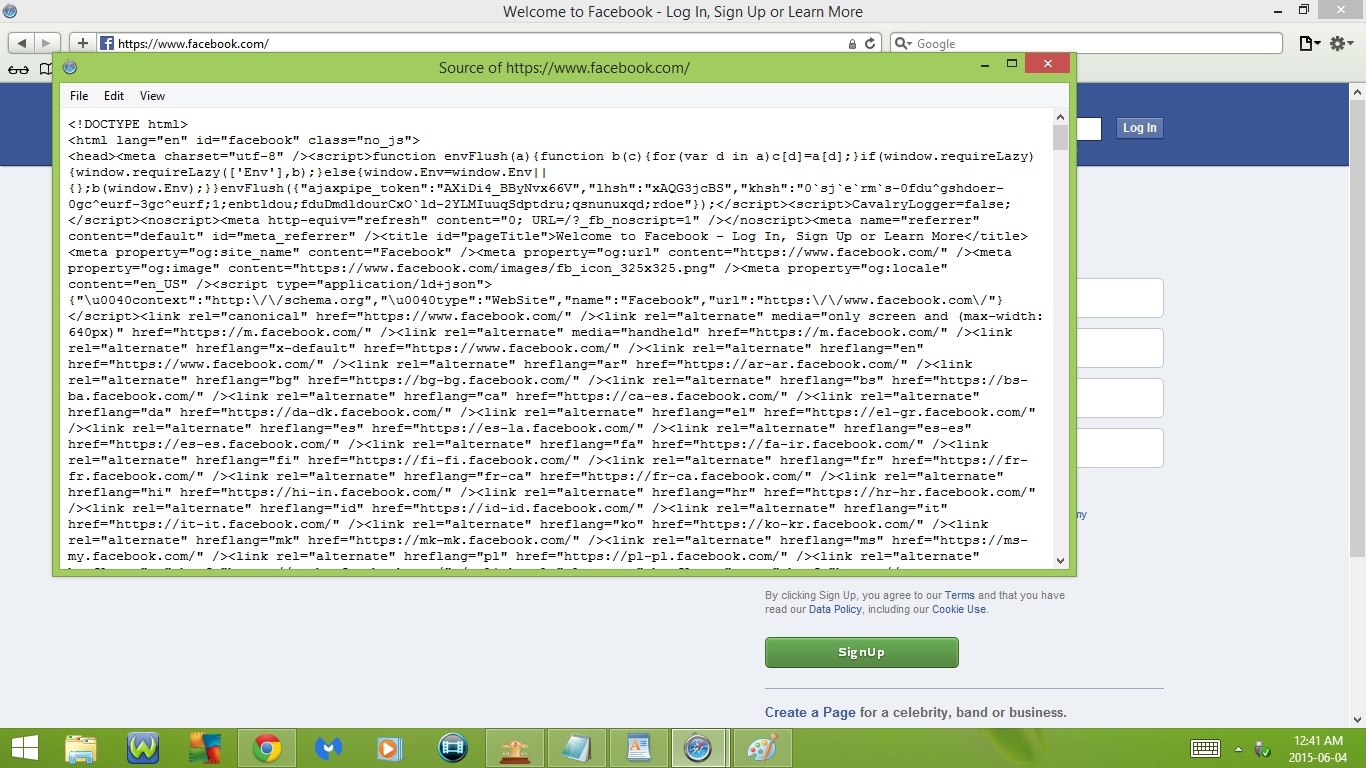The image size is (1366, 768).
Task: Add bookmark with the plus button
Action: click(x=82, y=43)
